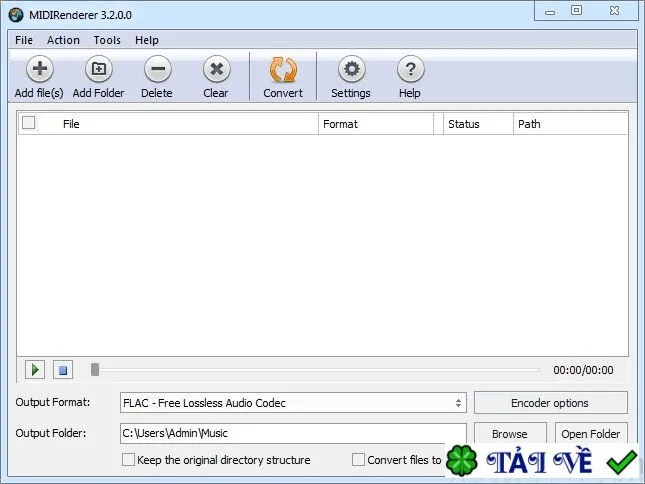645x484 pixels.
Task: Expand the Output Format FLAC dropdown
Action: (293, 403)
